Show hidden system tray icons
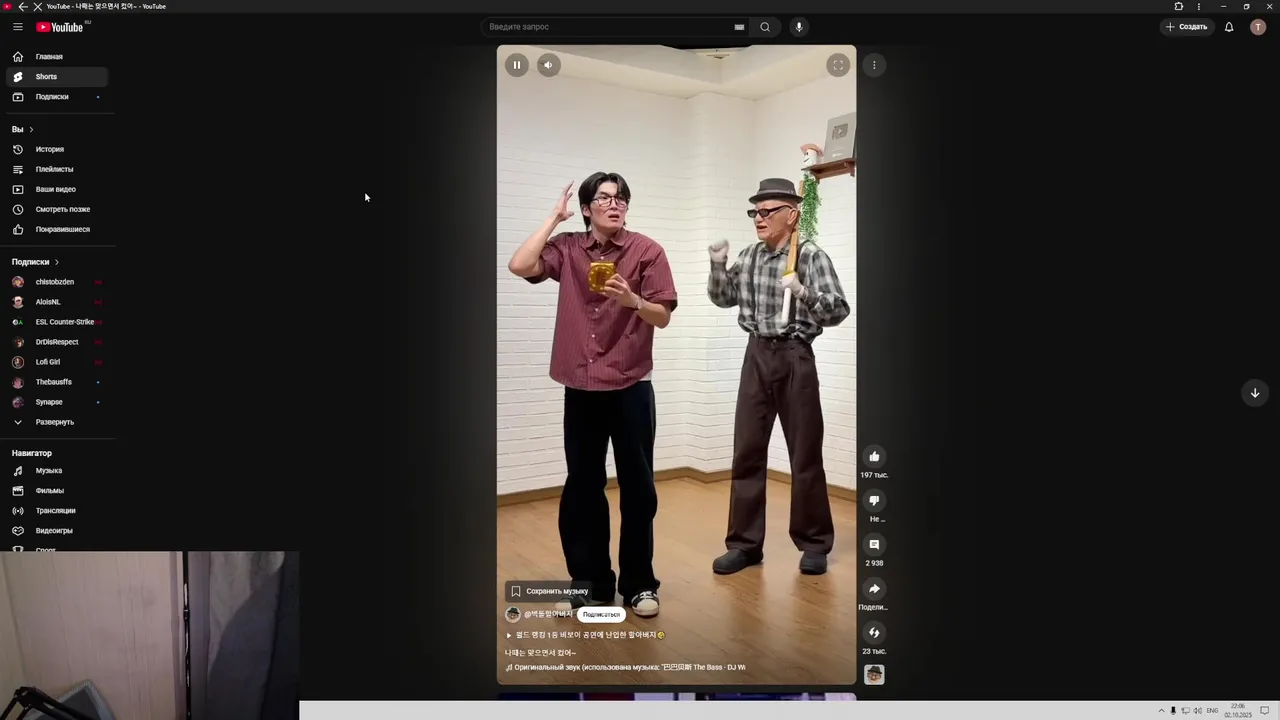The height and width of the screenshot is (720, 1280). [1161, 710]
